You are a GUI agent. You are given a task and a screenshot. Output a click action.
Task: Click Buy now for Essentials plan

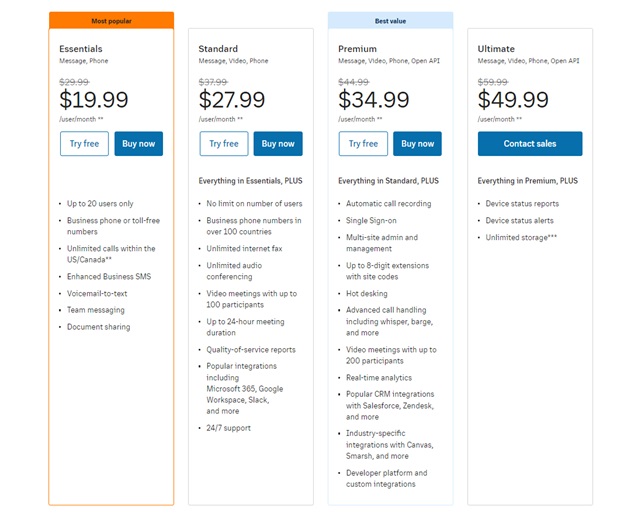coord(138,144)
